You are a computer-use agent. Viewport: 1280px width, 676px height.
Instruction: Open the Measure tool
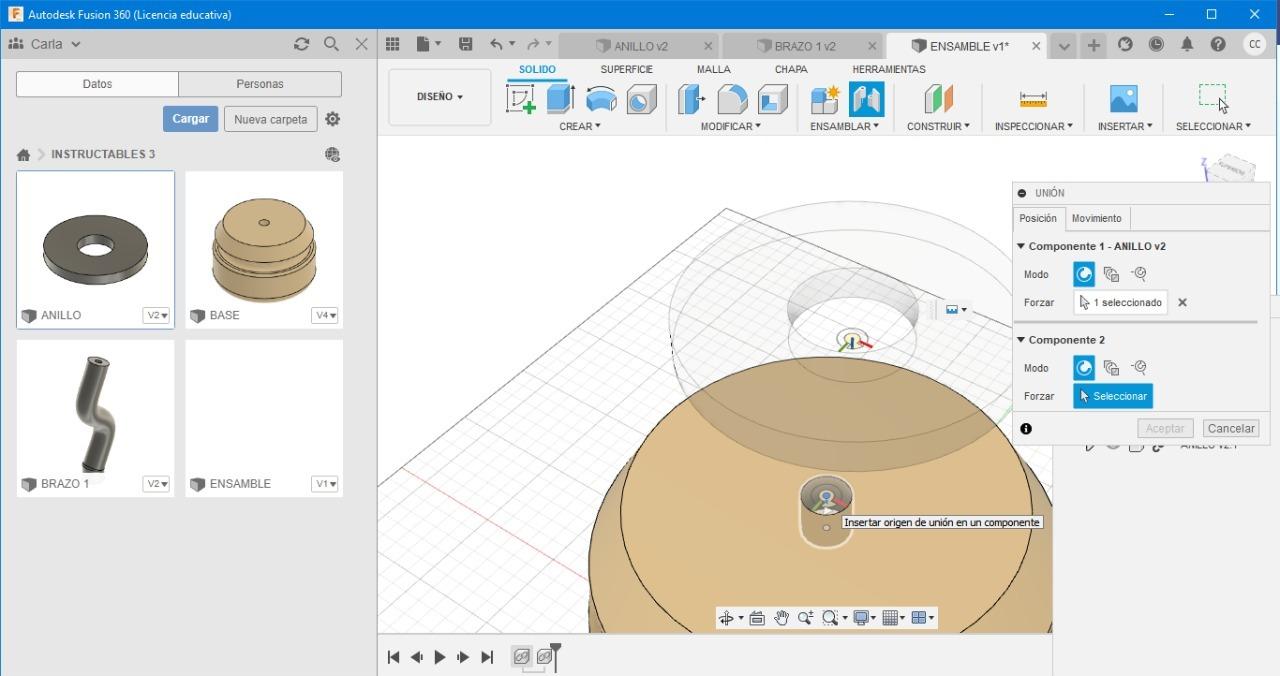tap(1033, 99)
